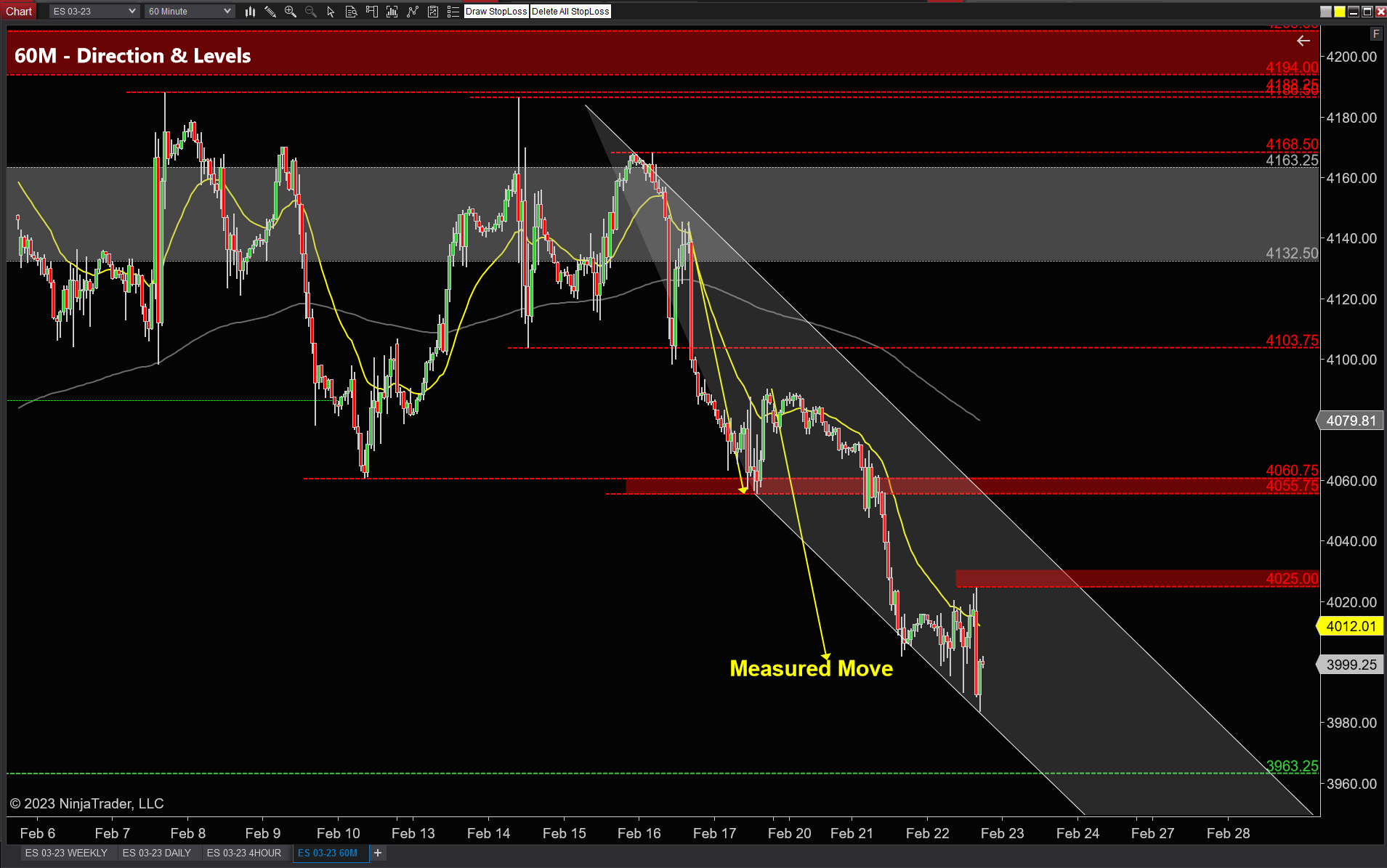Click the zoom in magnifier icon
The width and height of the screenshot is (1387, 868).
[291, 12]
